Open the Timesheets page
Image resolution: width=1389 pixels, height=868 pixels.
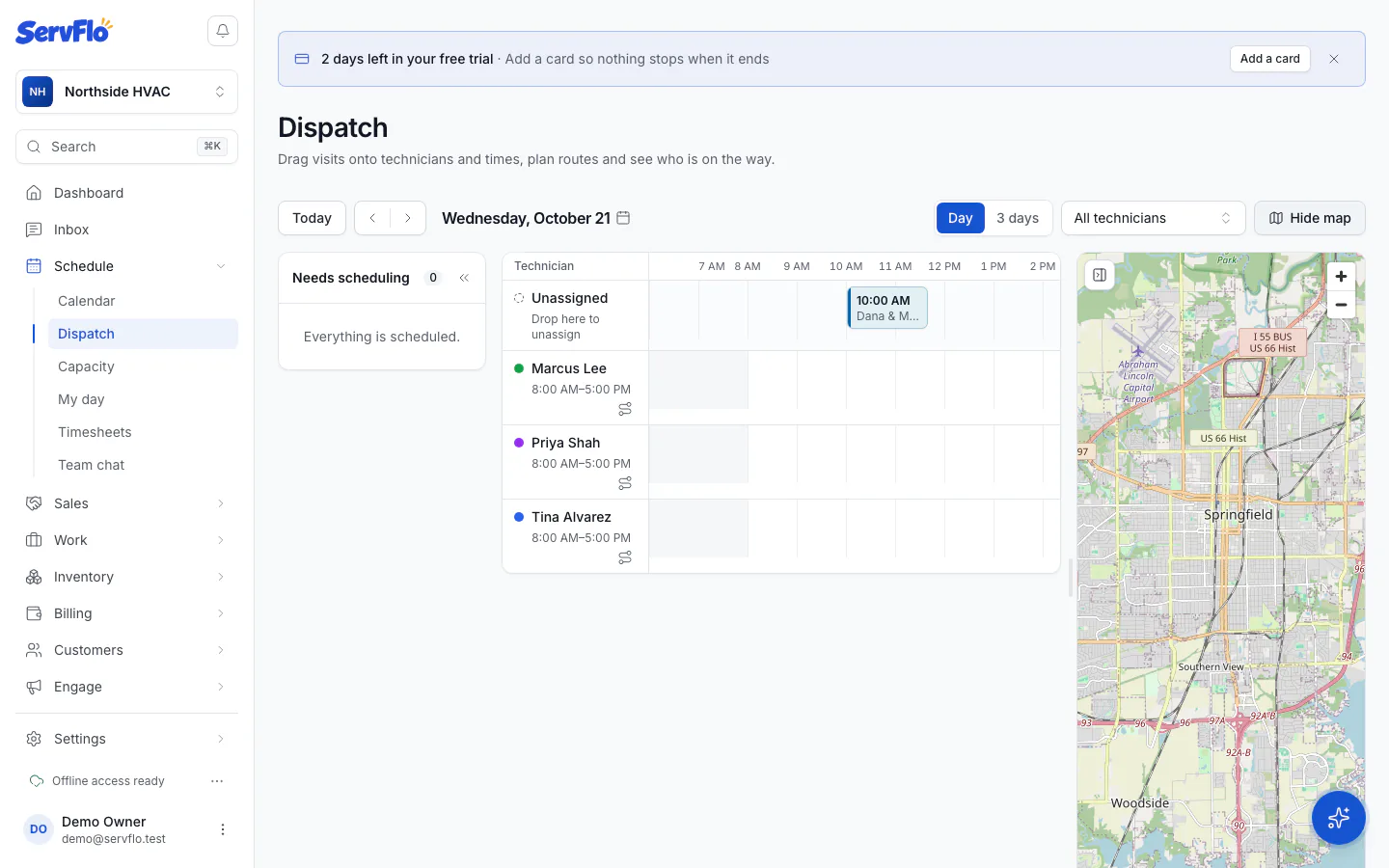point(143,432)
